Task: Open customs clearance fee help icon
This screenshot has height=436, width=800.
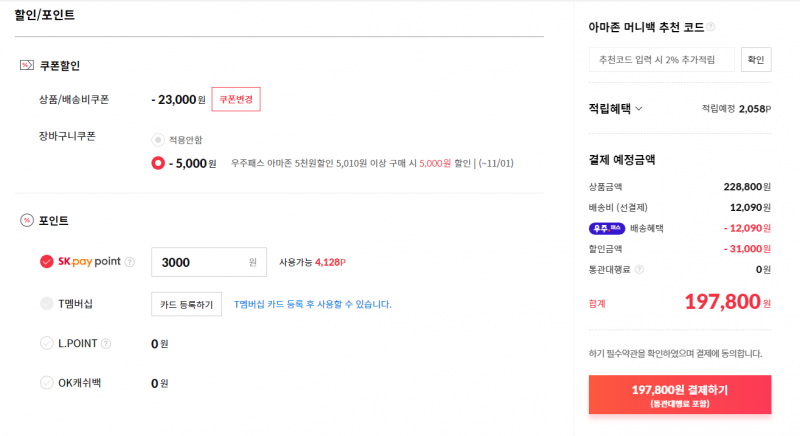Action: click(639, 269)
